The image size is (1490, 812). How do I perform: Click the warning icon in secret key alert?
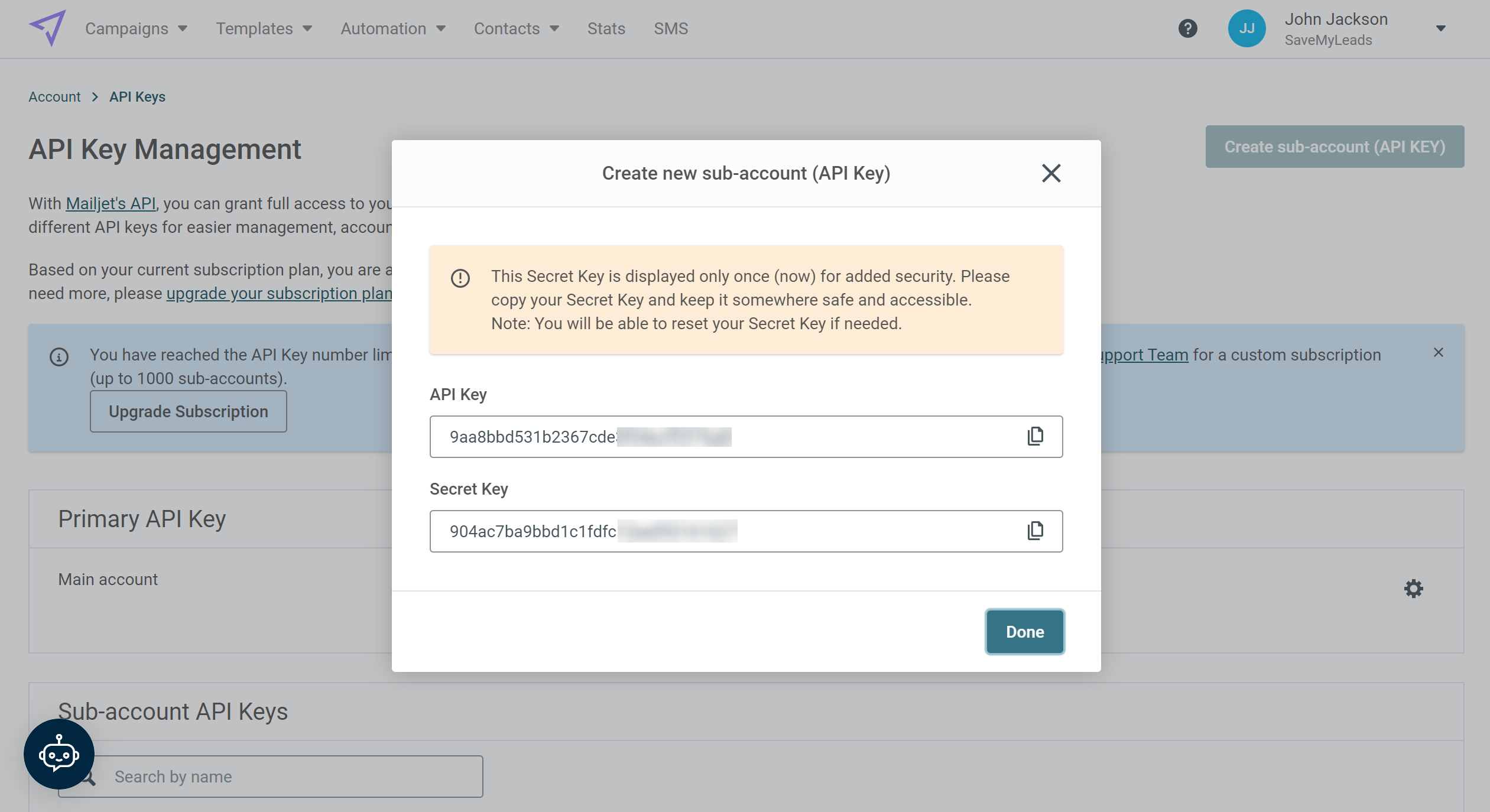pos(460,278)
